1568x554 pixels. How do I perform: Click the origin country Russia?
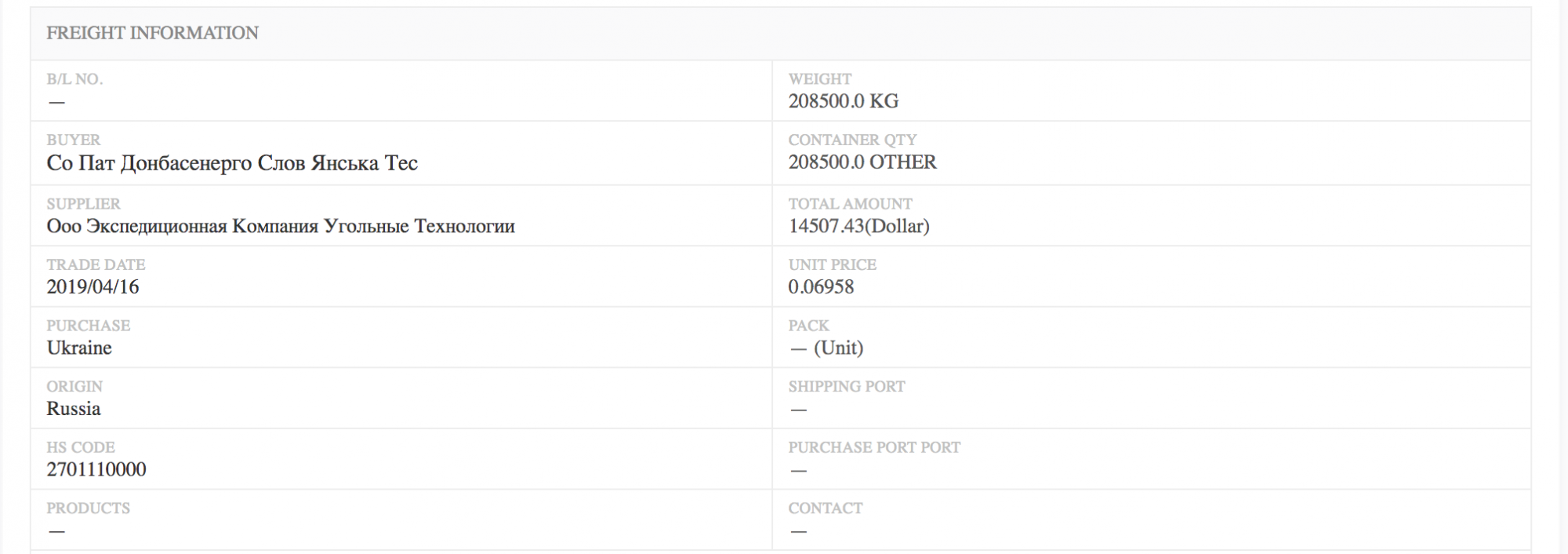pyautogui.click(x=74, y=409)
